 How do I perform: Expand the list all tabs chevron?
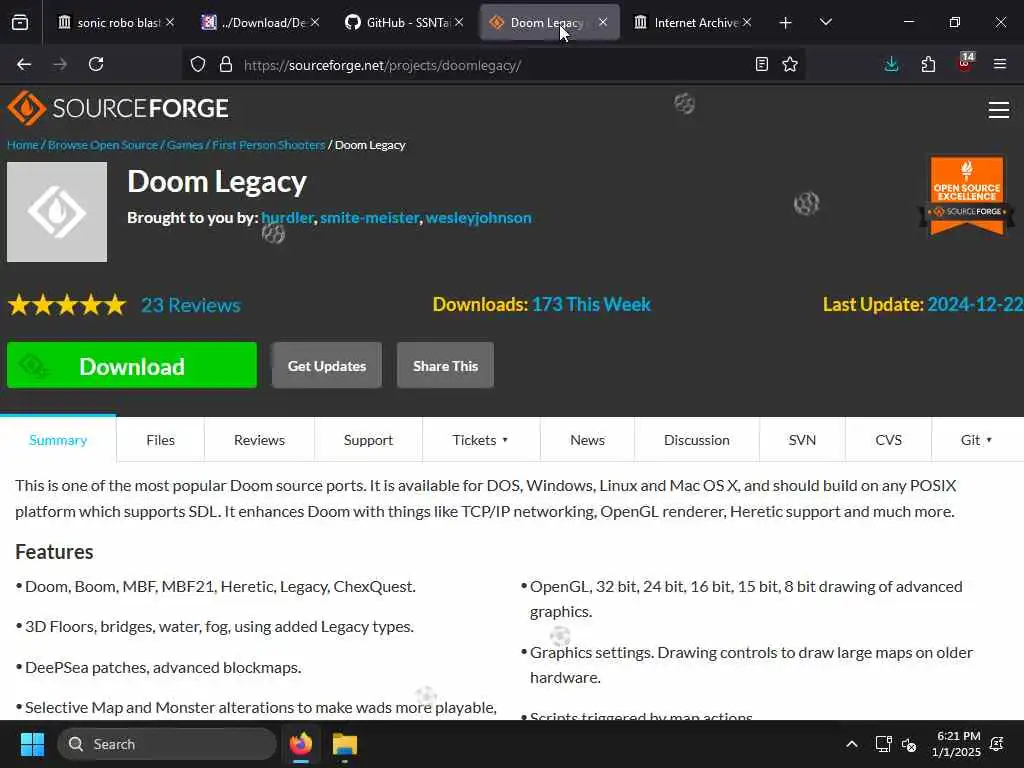pos(825,23)
